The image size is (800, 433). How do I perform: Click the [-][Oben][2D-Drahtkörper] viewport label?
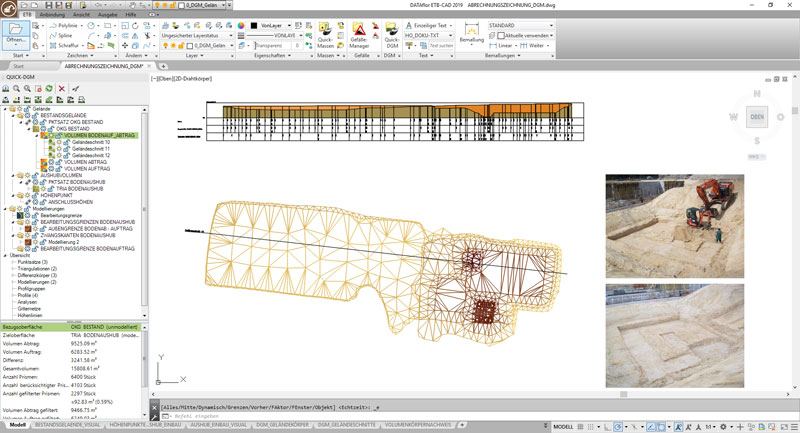tap(181, 79)
